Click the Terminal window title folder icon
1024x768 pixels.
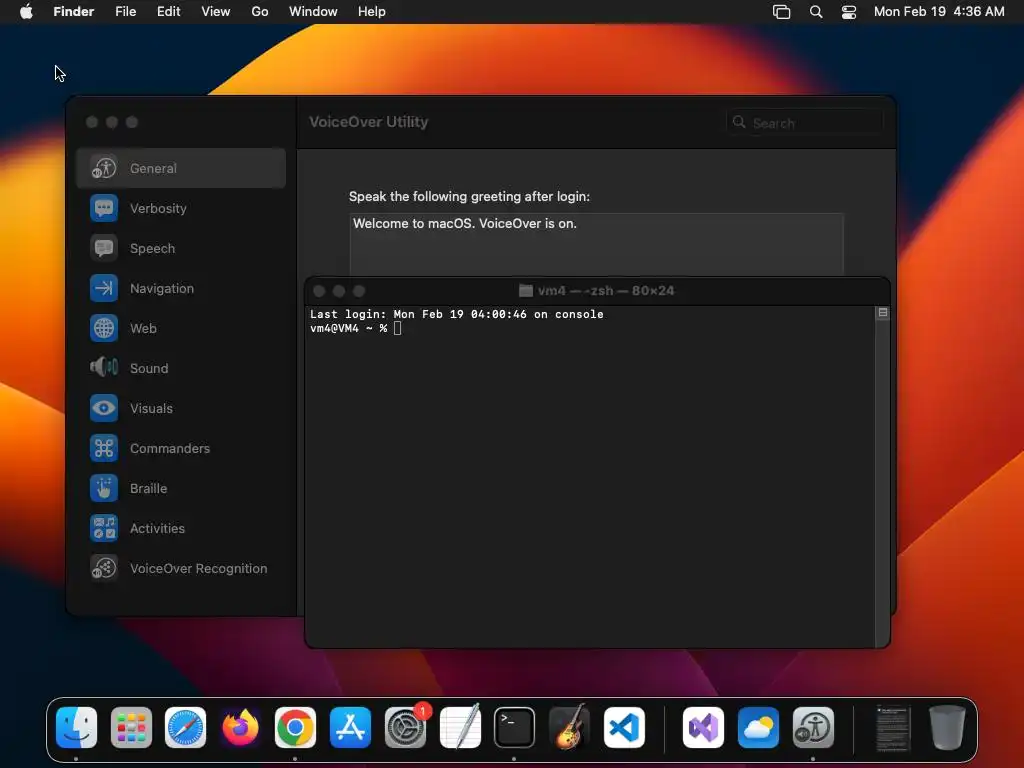point(526,291)
